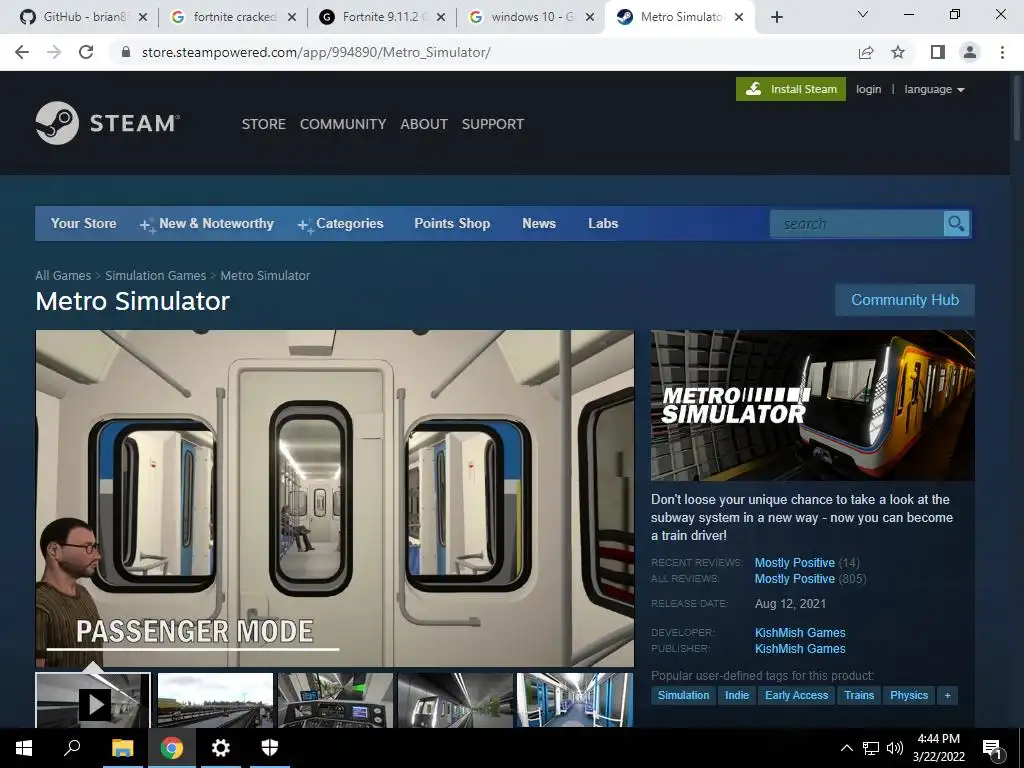
Task: Click the Metro Simulator breadcrumb
Action: click(x=265, y=276)
